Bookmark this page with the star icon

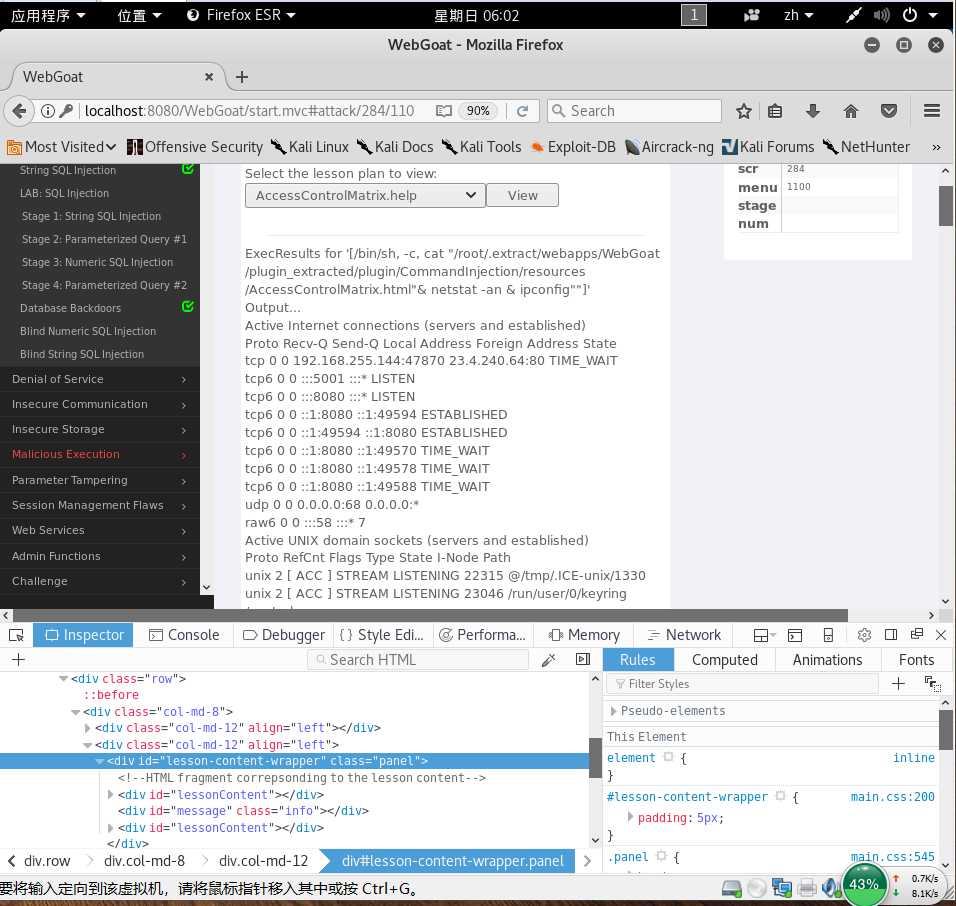tap(743, 111)
